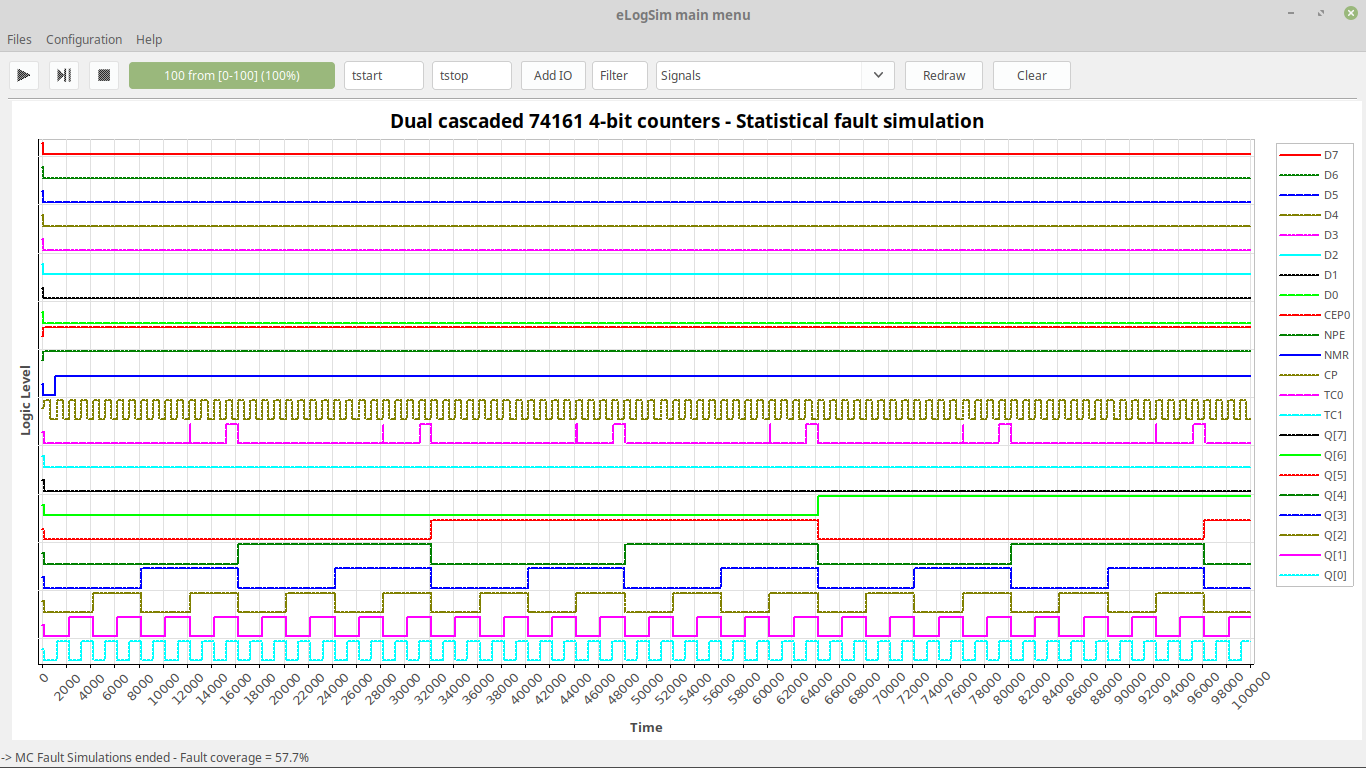Hit the stop simulation square icon

[x=104, y=75]
